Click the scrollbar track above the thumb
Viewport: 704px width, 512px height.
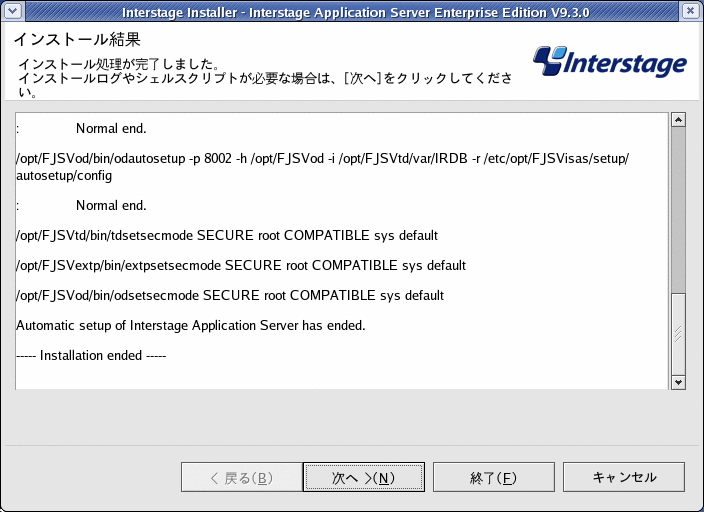coord(678,209)
